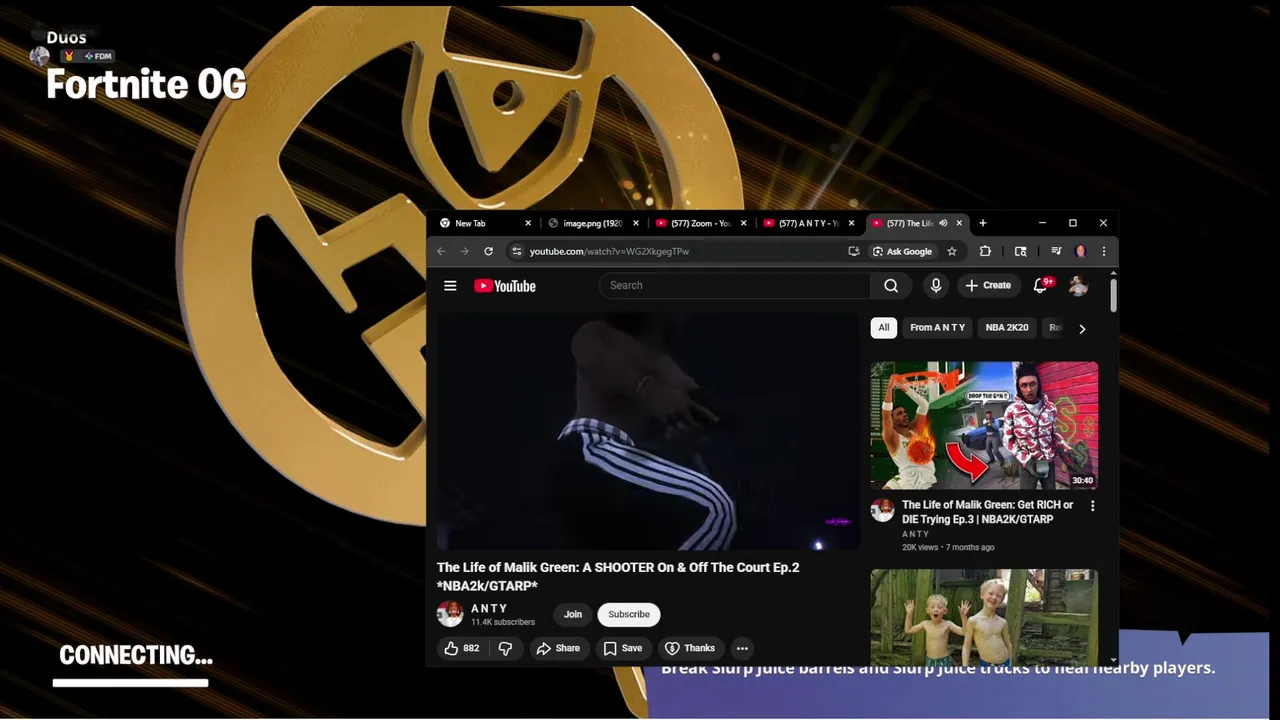
Task: Start voice search with microphone icon
Action: (x=936, y=286)
